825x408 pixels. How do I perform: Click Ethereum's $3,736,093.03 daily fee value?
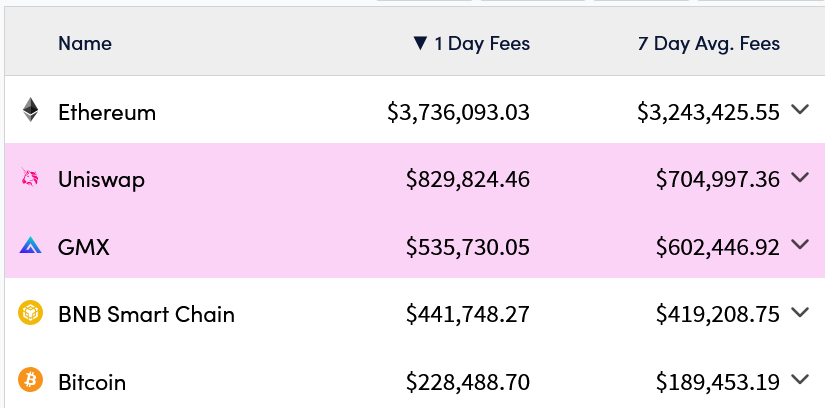[x=458, y=113]
